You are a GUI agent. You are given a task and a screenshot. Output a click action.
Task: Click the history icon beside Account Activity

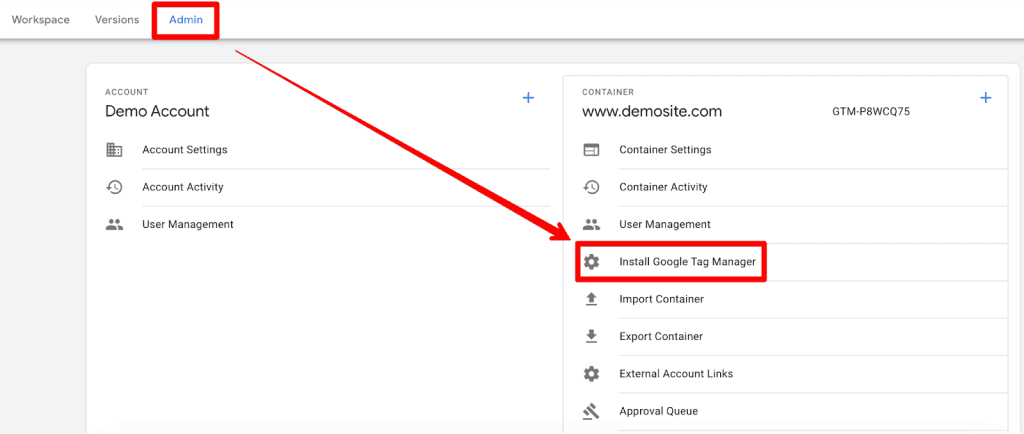pos(114,187)
